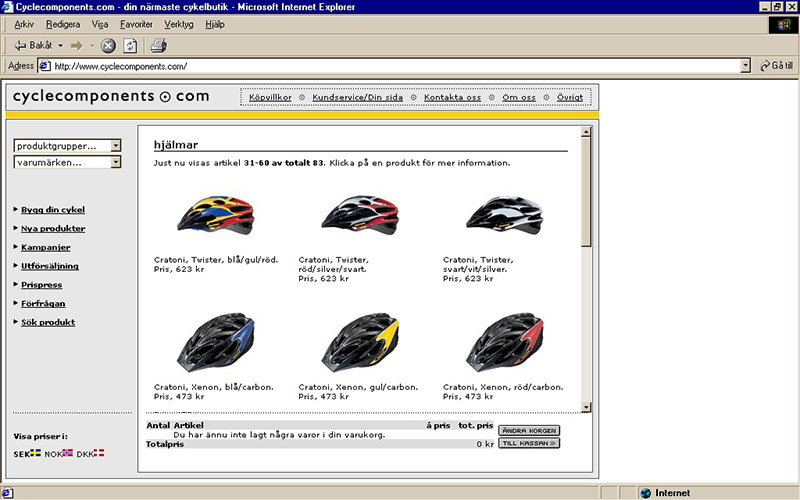Open Xenon röd/carbon helmet image
This screenshot has width=800, height=500.
[505, 342]
